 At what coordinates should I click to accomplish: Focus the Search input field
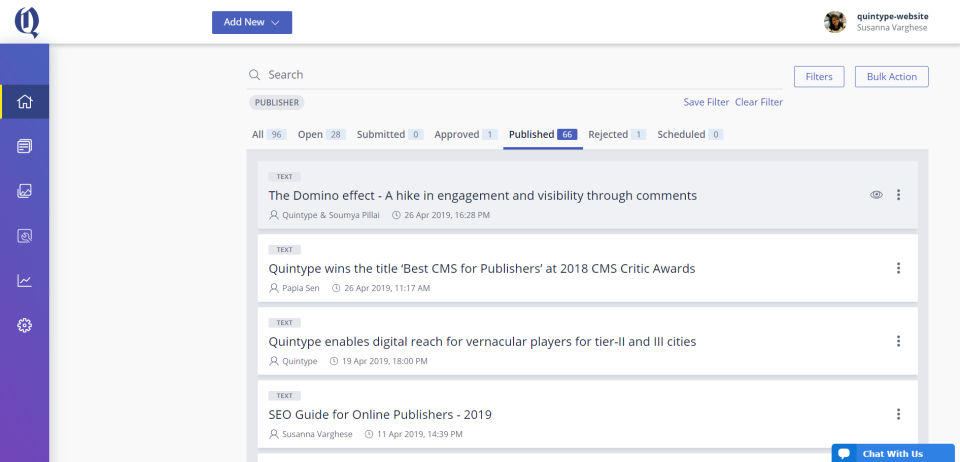[500, 75]
